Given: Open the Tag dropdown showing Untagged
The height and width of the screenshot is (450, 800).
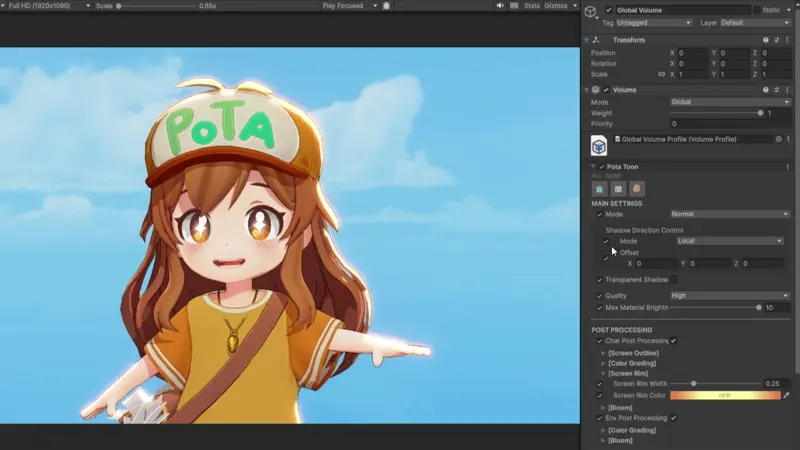Looking at the screenshot, I should 654,23.
